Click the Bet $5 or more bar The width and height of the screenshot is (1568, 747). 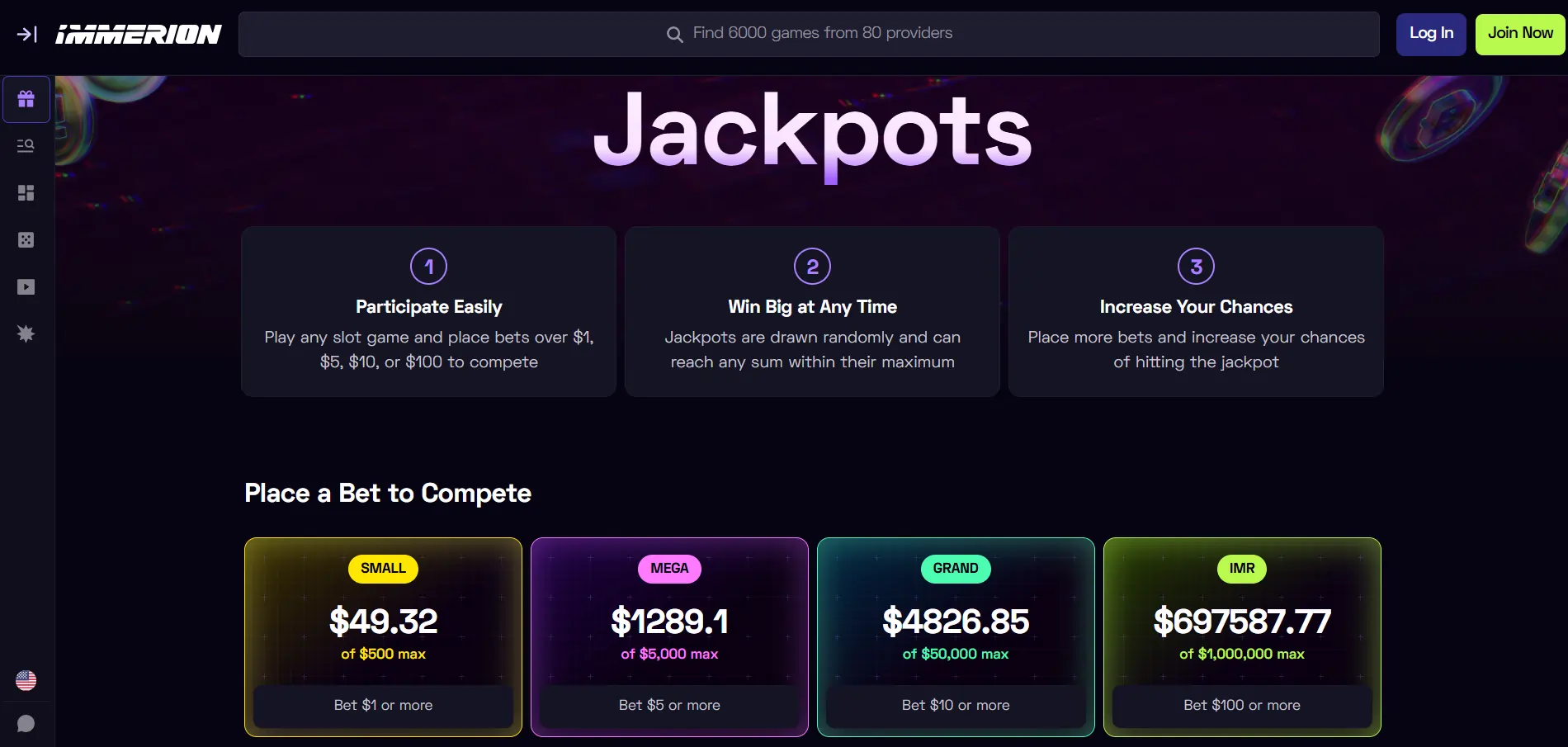pyautogui.click(x=669, y=706)
